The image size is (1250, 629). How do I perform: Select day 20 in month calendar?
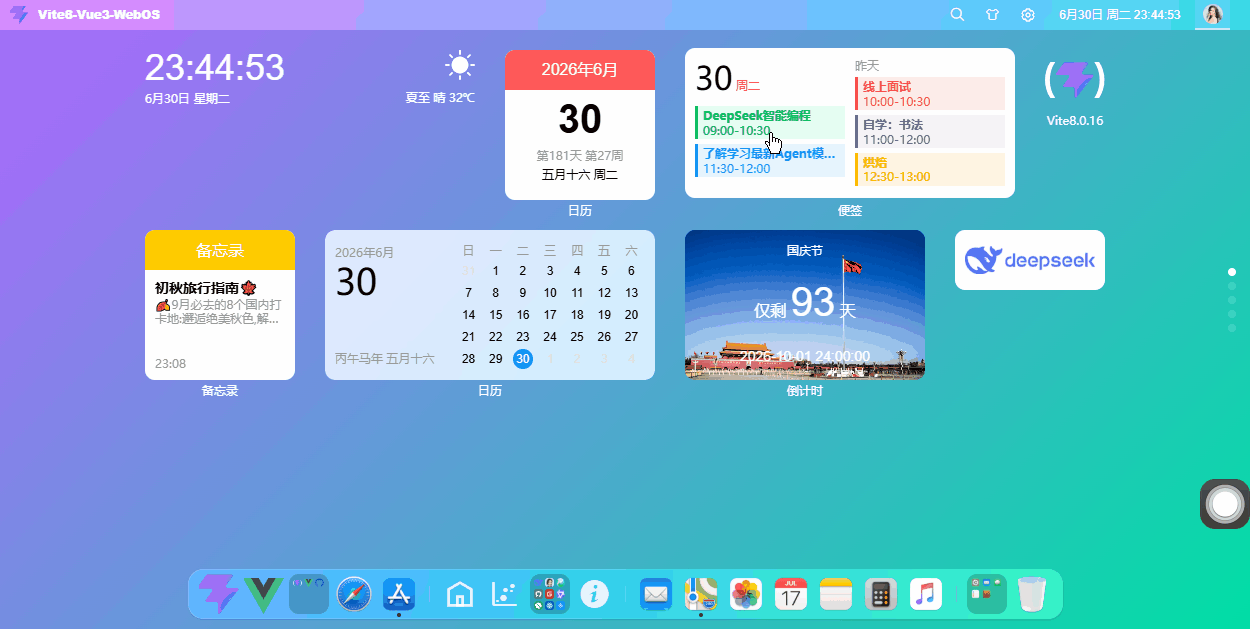[631, 314]
